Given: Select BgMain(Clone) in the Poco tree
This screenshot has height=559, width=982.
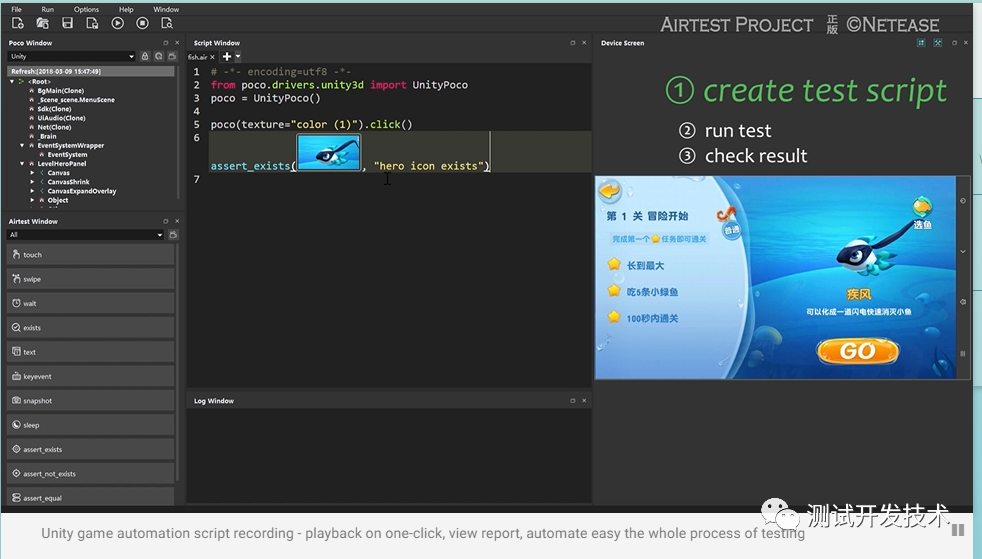Looking at the screenshot, I should click(60, 91).
